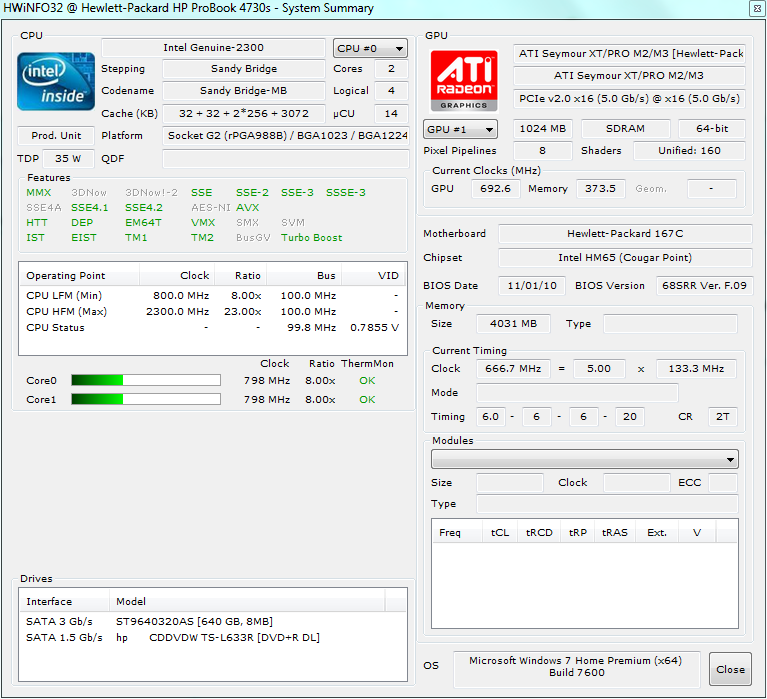Click the Model column header in Drives
The height and width of the screenshot is (699, 767).
pos(247,601)
